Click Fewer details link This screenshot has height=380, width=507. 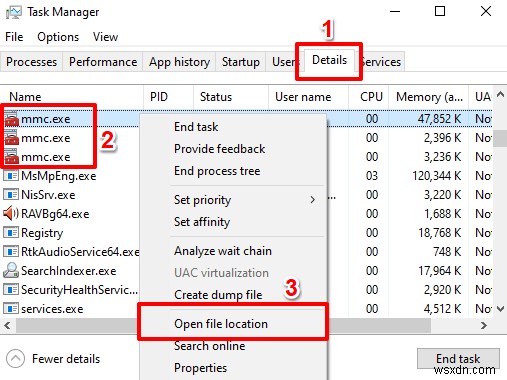click(66, 359)
